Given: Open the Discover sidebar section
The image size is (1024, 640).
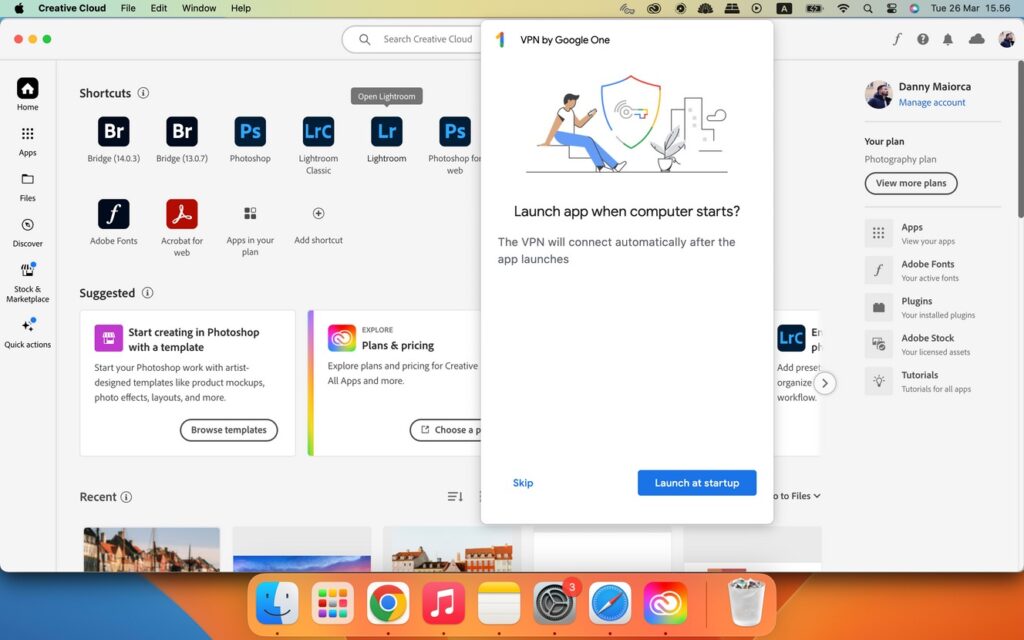Looking at the screenshot, I should [x=27, y=232].
